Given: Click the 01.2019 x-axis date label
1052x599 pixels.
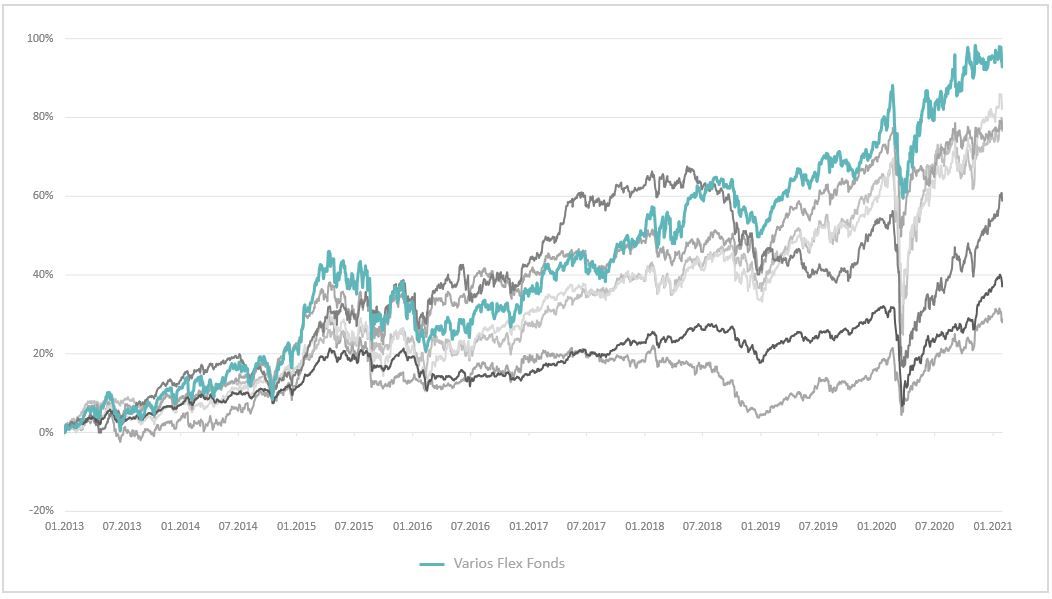Looking at the screenshot, I should [x=761, y=526].
